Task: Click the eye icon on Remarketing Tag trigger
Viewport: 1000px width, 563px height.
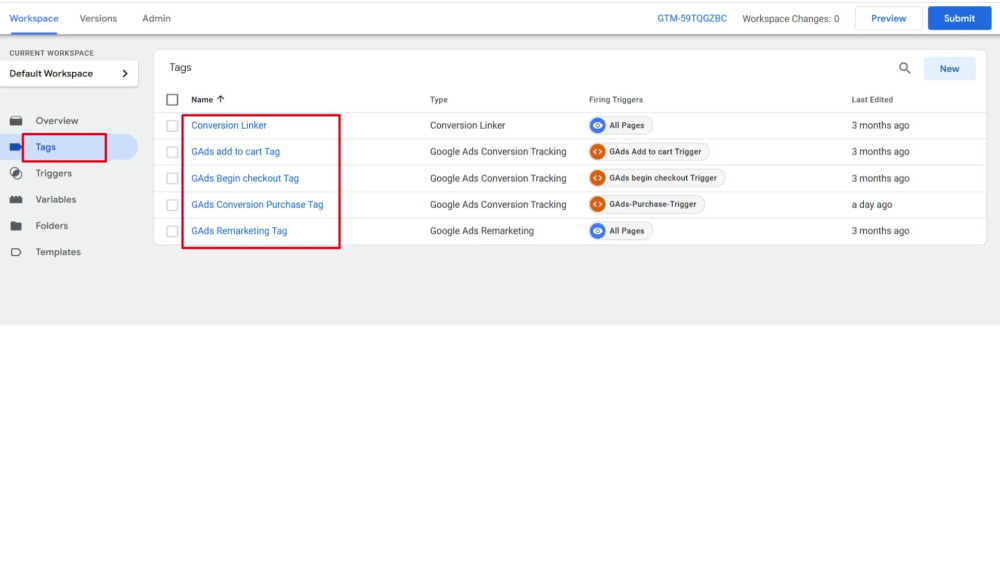Action: click(x=598, y=231)
